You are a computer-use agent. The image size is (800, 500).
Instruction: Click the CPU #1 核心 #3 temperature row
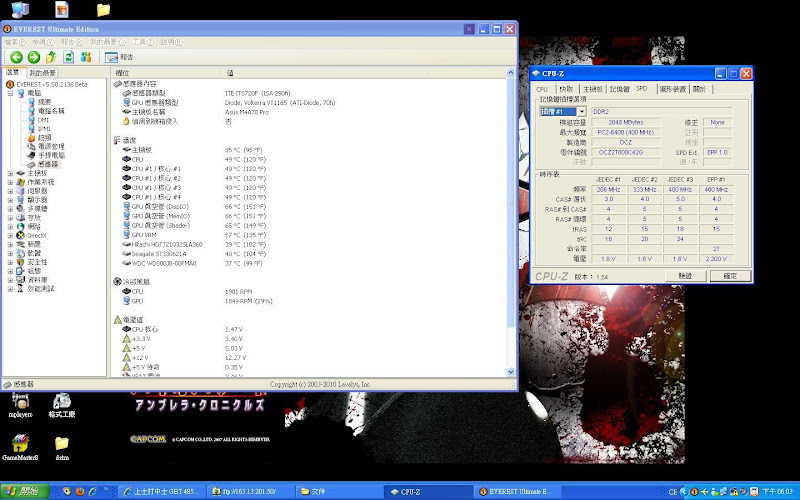[194, 188]
